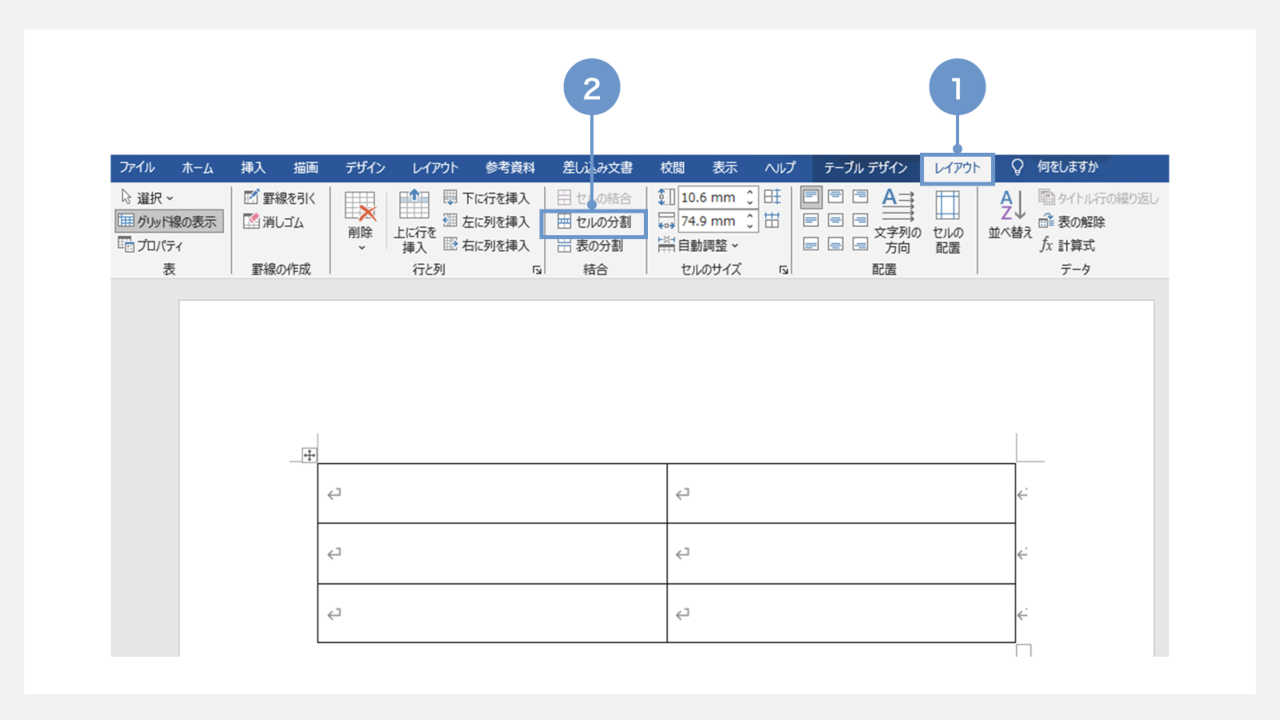Click the first row left cell
Screen dimensions: 1280x720
pyautogui.click(x=492, y=493)
